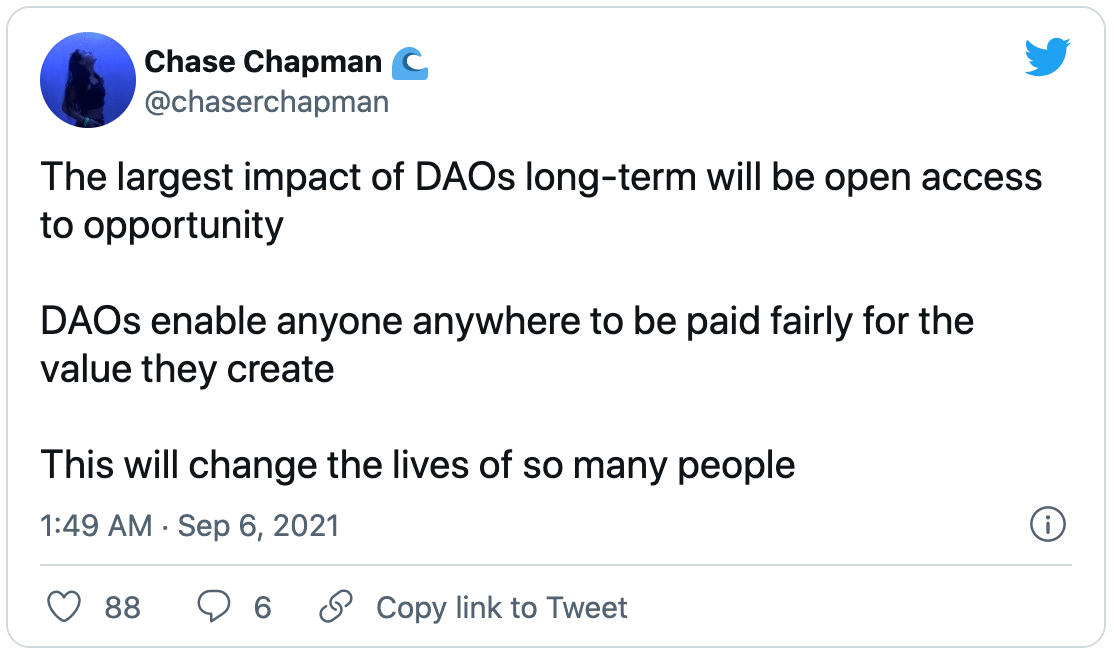Like the tweet with the heart icon
Screen dimensions: 1114x654
coord(64,607)
